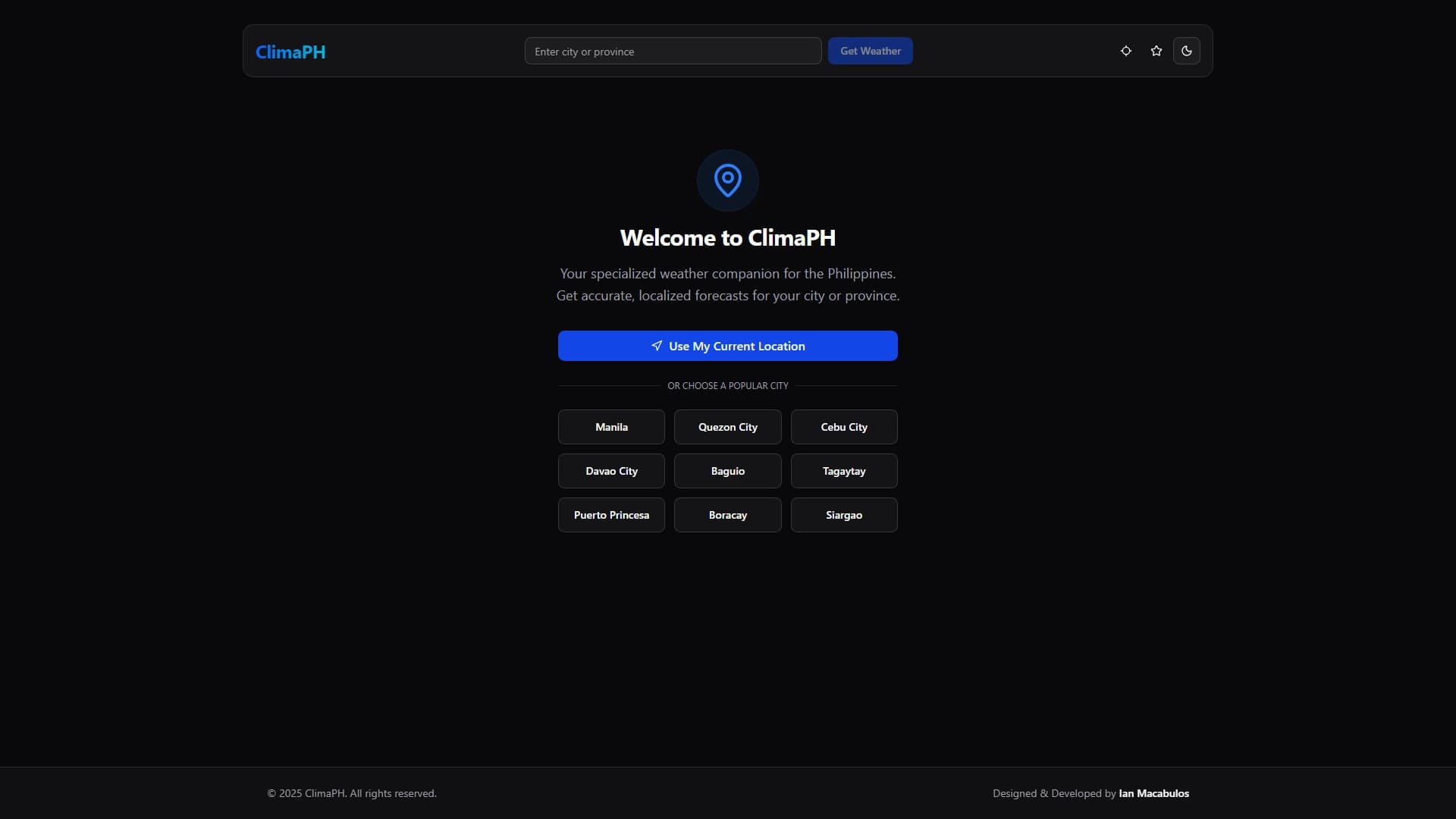The image size is (1456, 819).
Task: Select Quezon City from popular cities
Action: coord(727,426)
